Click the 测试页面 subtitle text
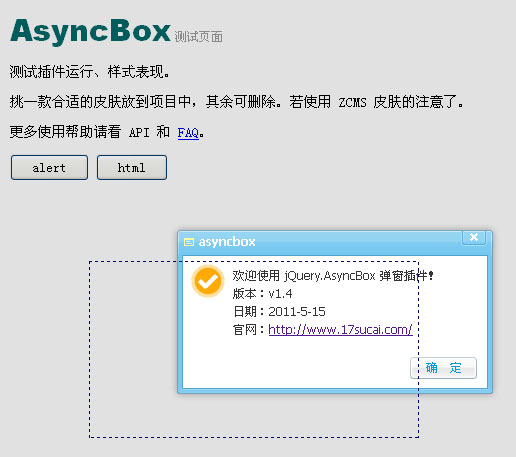The height and width of the screenshot is (457, 516). [199, 37]
